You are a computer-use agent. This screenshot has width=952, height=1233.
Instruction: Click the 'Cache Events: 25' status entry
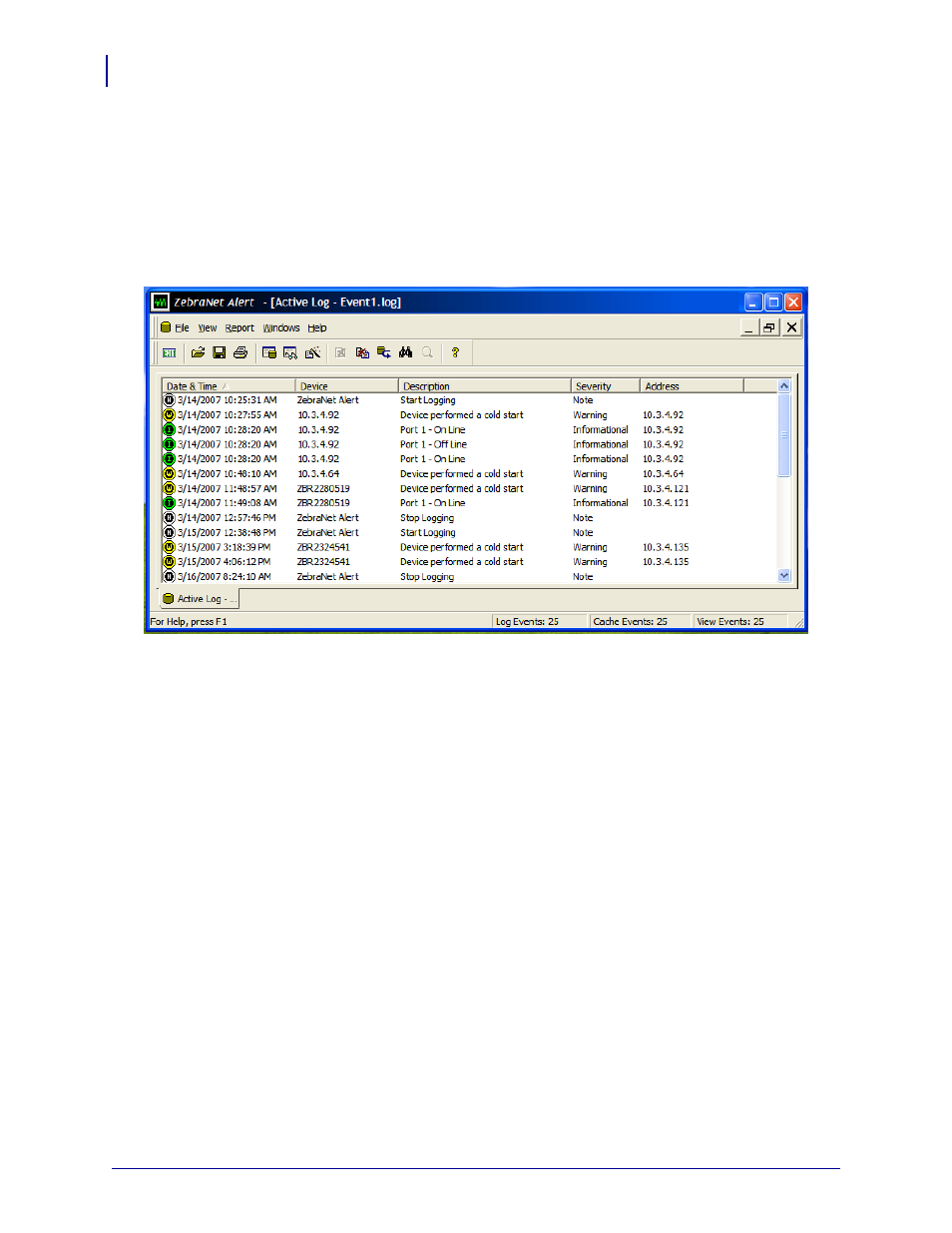tap(631, 622)
